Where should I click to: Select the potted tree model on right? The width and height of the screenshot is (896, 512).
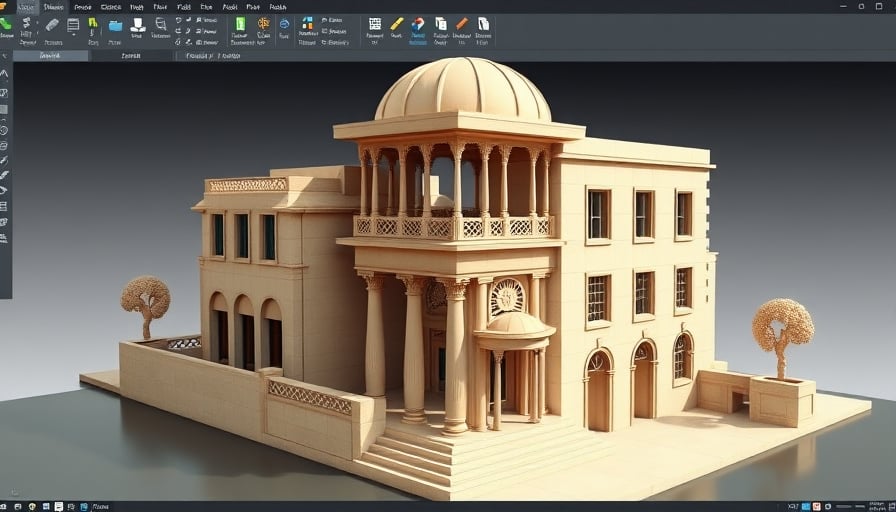coord(783,335)
